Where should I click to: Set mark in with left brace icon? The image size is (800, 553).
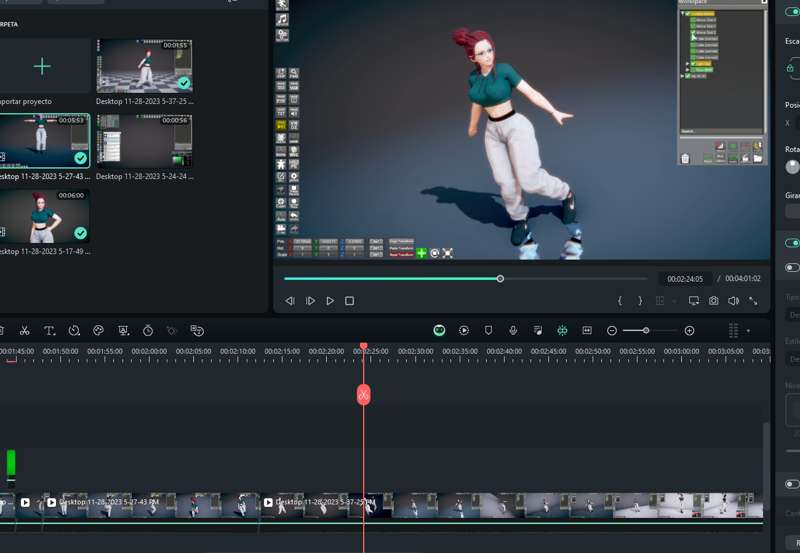[620, 301]
